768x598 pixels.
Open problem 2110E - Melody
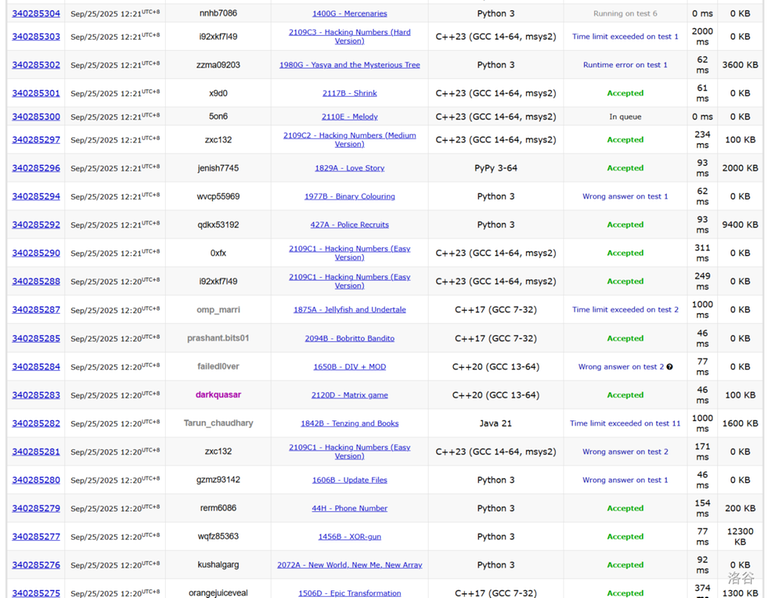pos(350,117)
